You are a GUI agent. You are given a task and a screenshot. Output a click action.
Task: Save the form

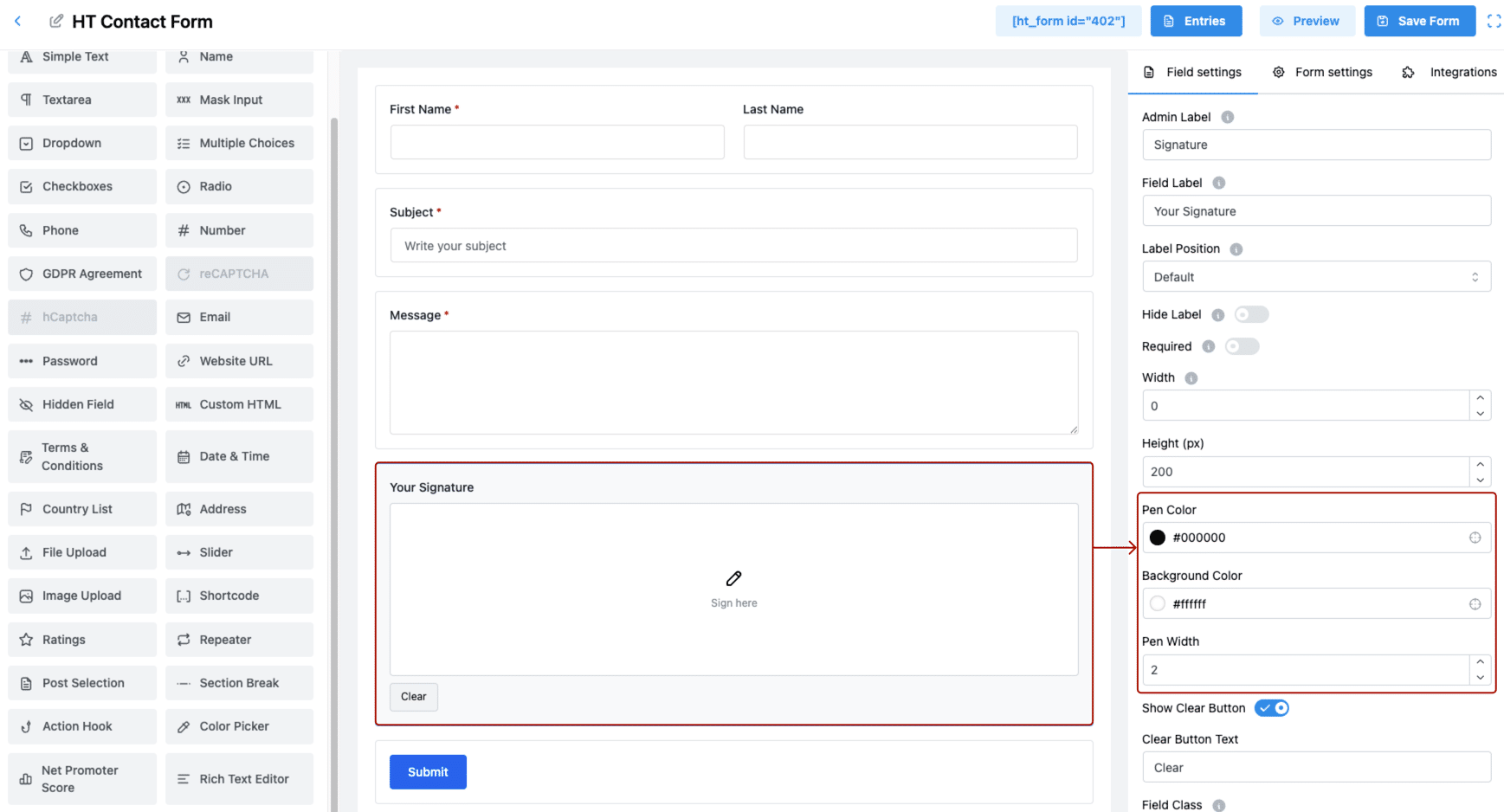tap(1419, 21)
